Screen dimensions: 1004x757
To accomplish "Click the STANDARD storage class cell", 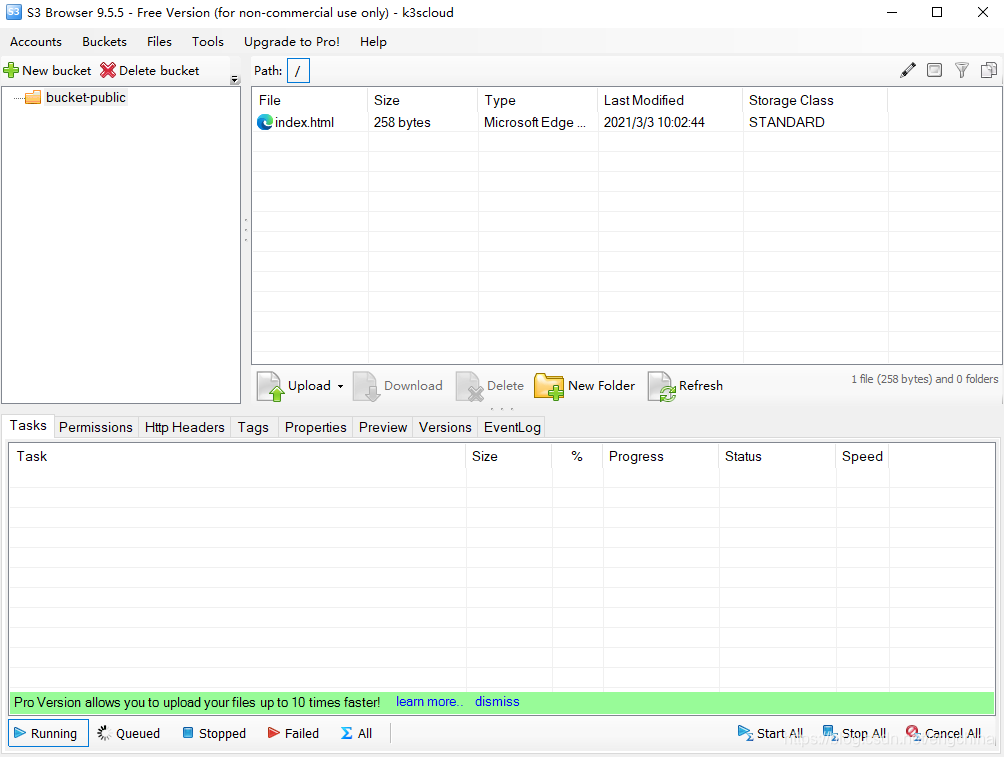I will [786, 122].
